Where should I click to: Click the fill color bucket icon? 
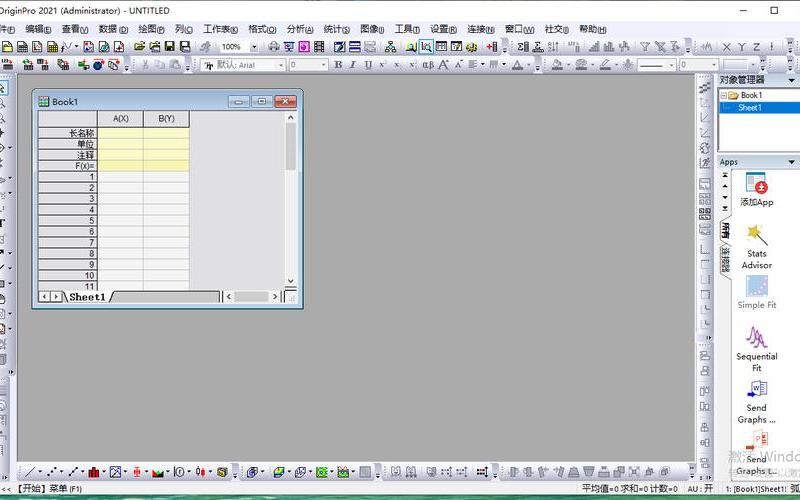pos(557,65)
